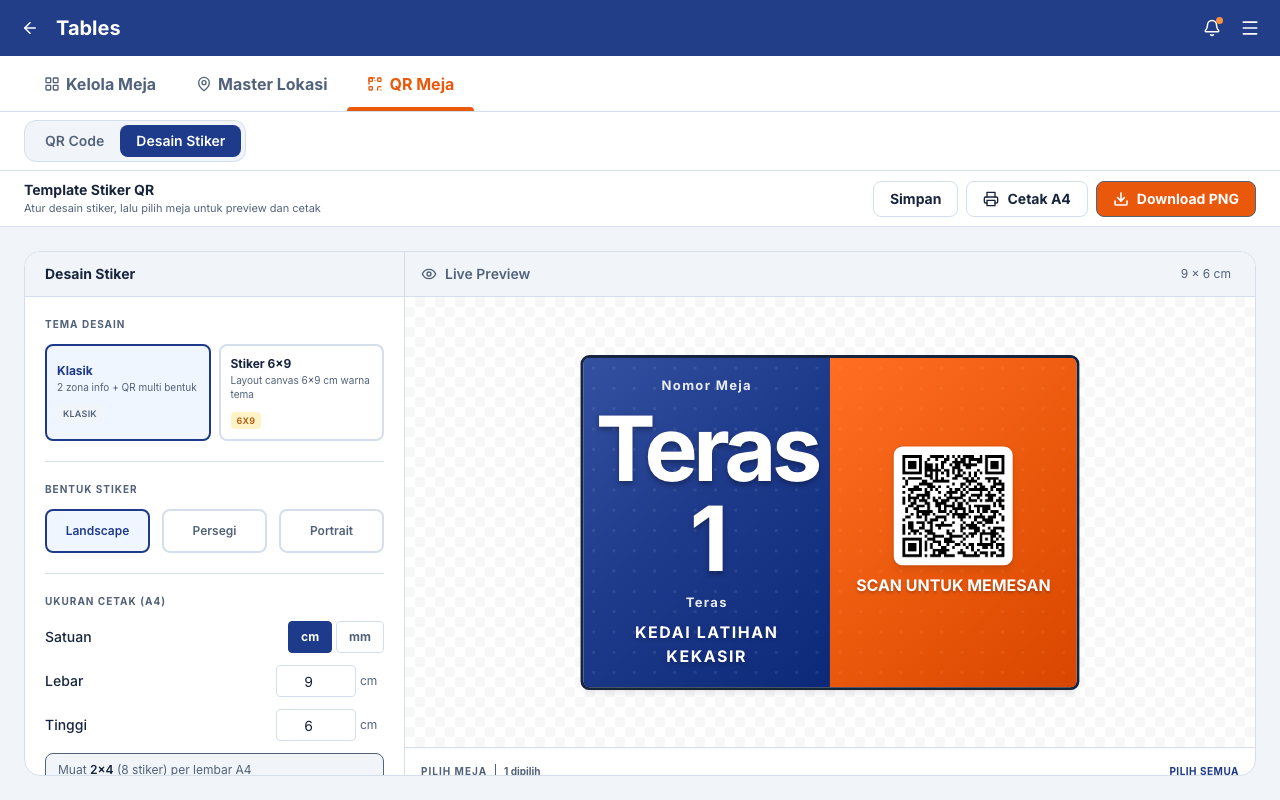Click the '9 × 6 cm' size label

[1206, 274]
